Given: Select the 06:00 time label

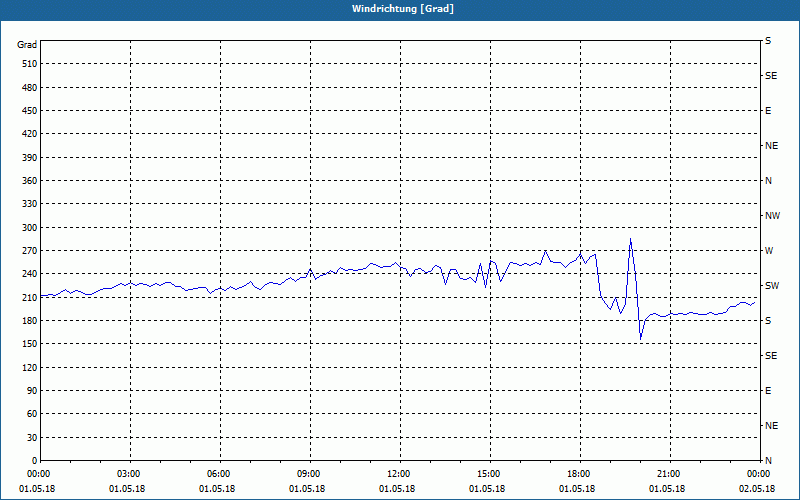Looking at the screenshot, I should [x=218, y=474].
